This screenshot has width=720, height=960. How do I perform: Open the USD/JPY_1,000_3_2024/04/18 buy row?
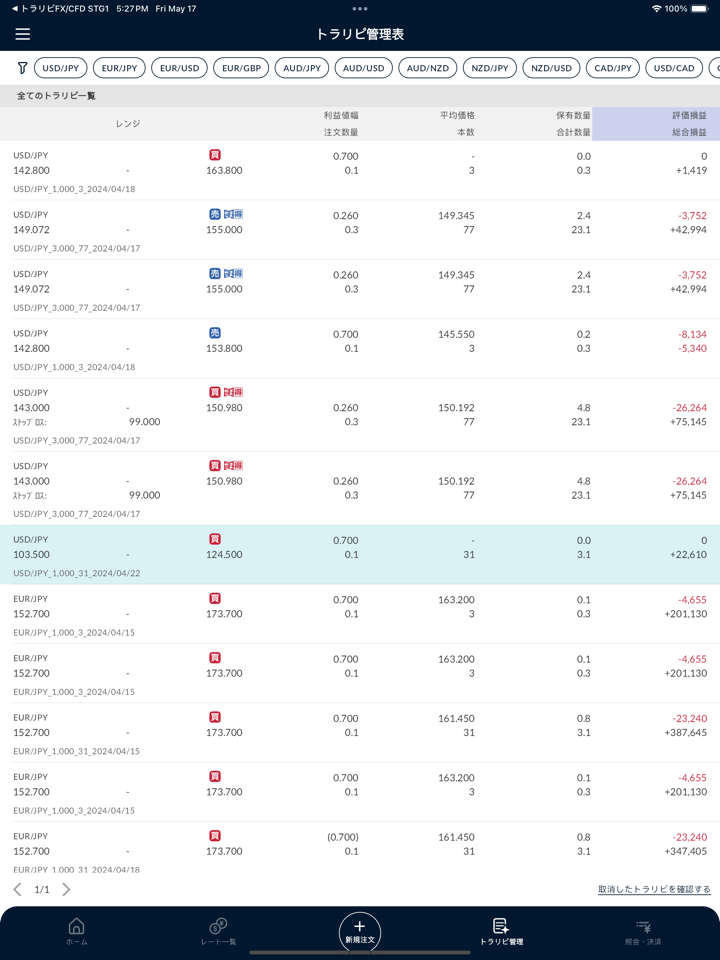pos(360,170)
